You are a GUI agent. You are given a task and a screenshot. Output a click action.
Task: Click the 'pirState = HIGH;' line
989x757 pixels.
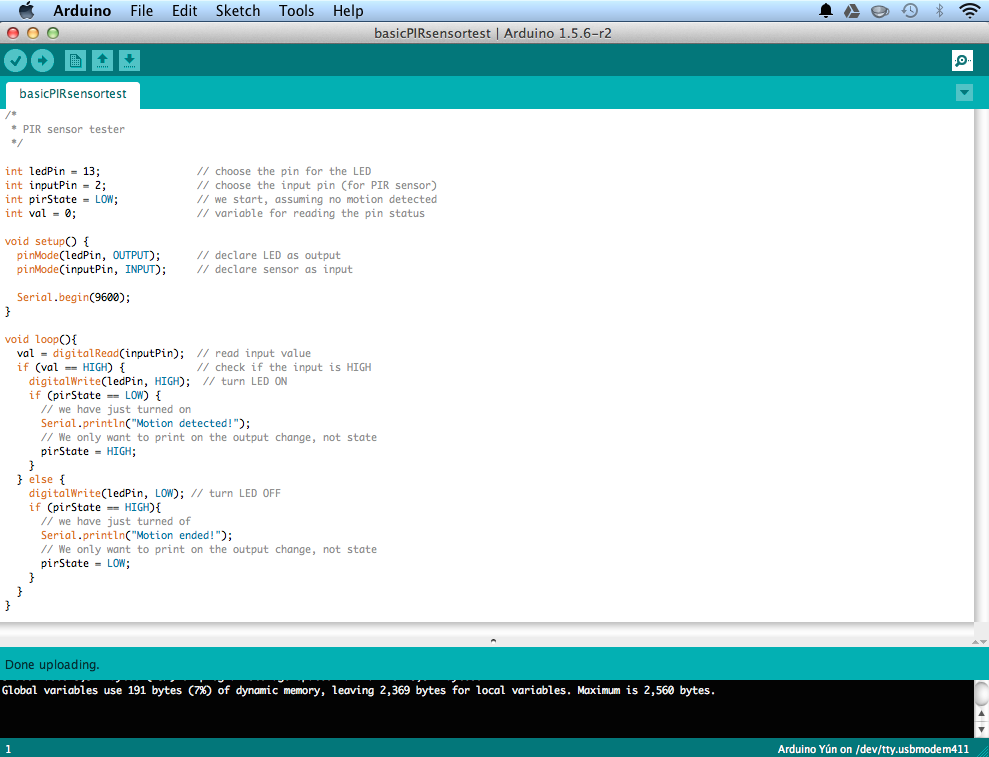pos(88,451)
